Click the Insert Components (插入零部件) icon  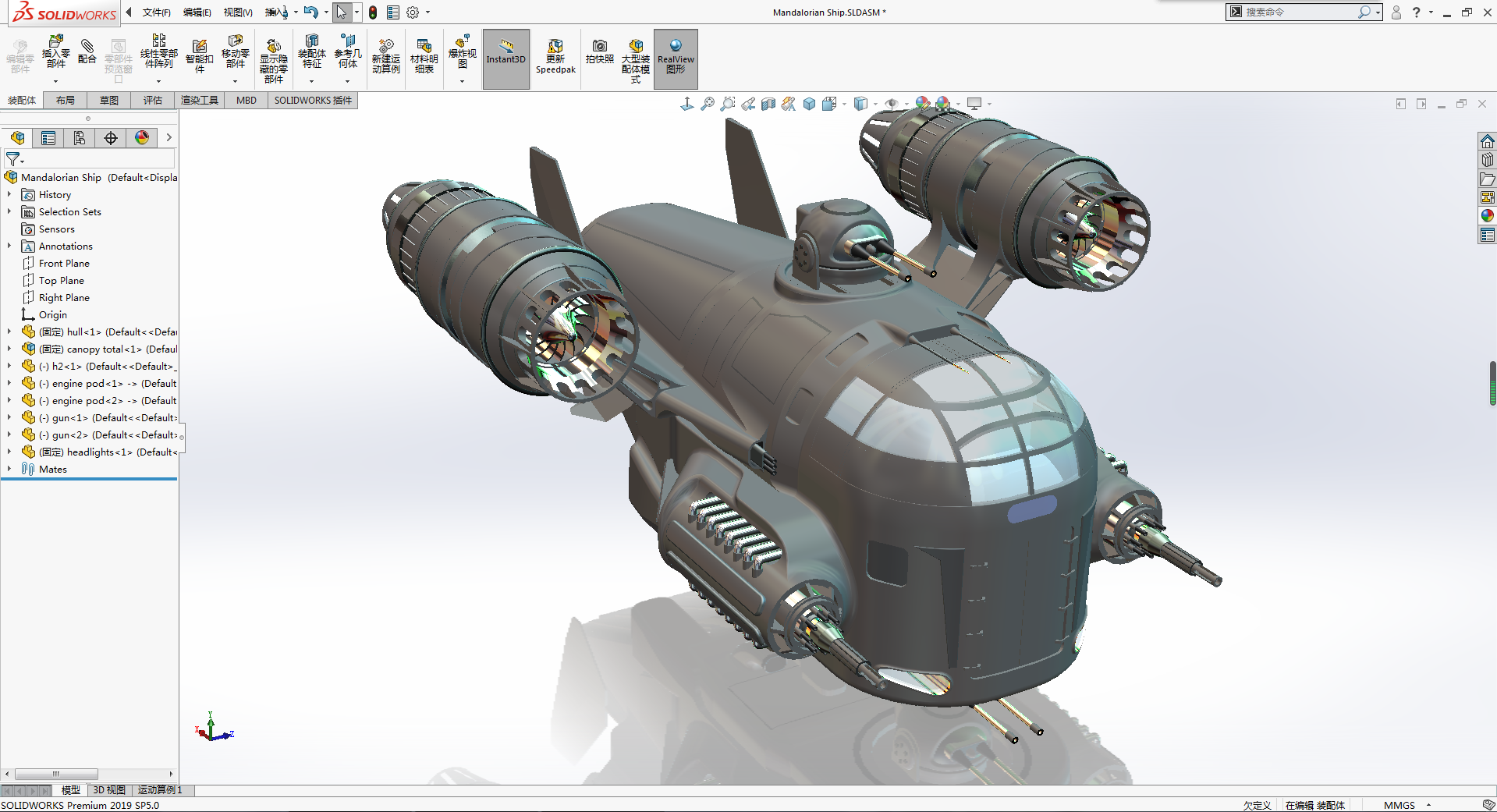[x=55, y=53]
